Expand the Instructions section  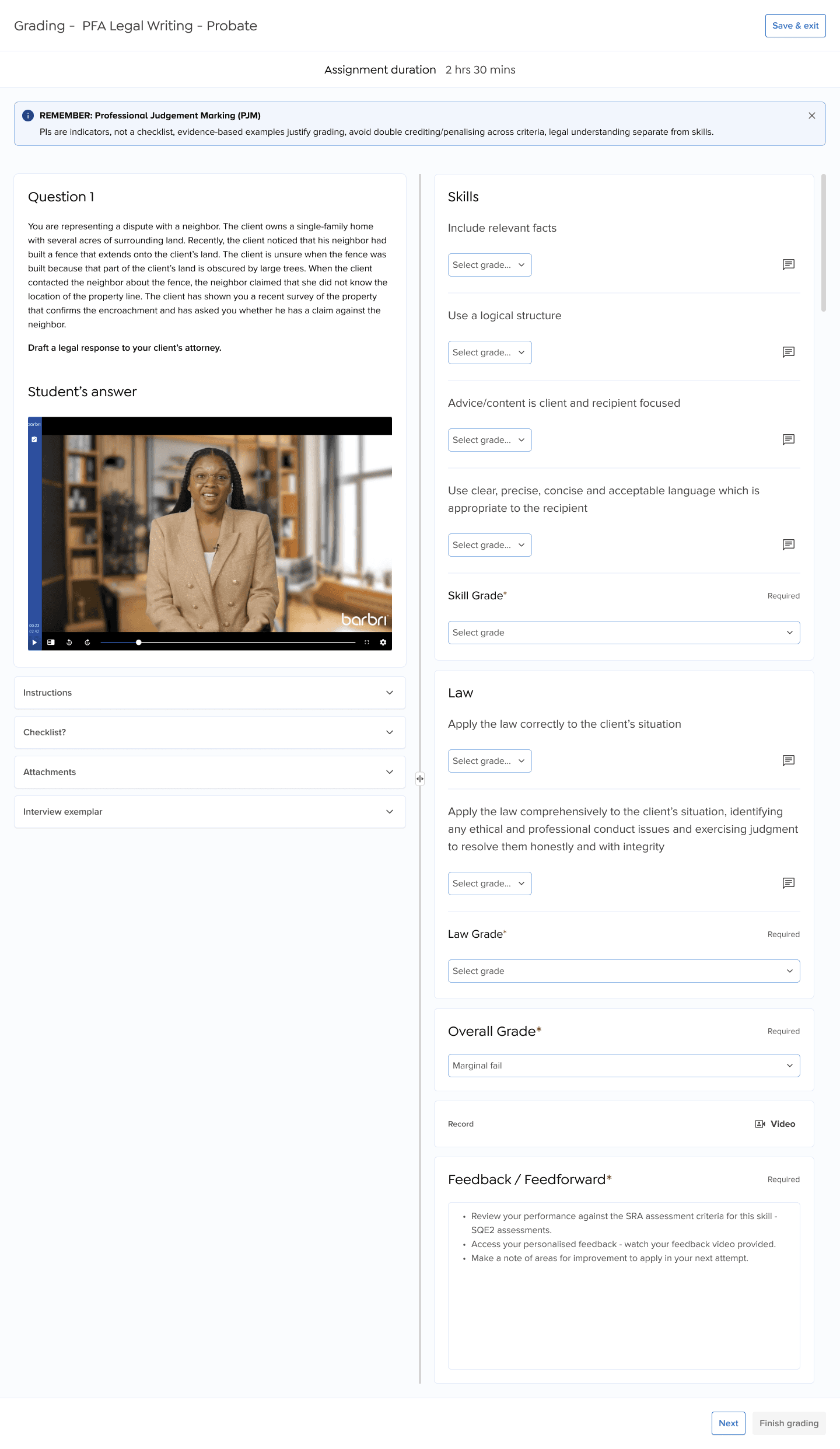[x=210, y=693]
